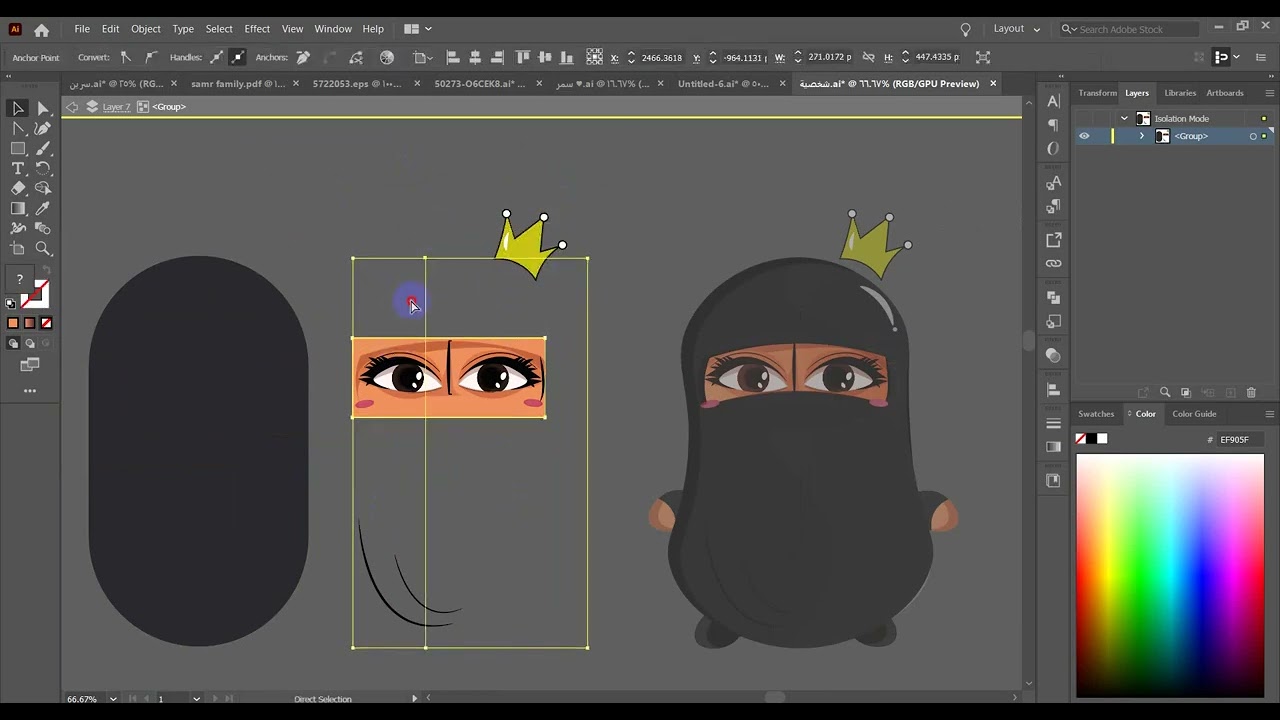Open Layers panel flyout menu
Image resolution: width=1280 pixels, height=720 pixels.
coord(1270,93)
